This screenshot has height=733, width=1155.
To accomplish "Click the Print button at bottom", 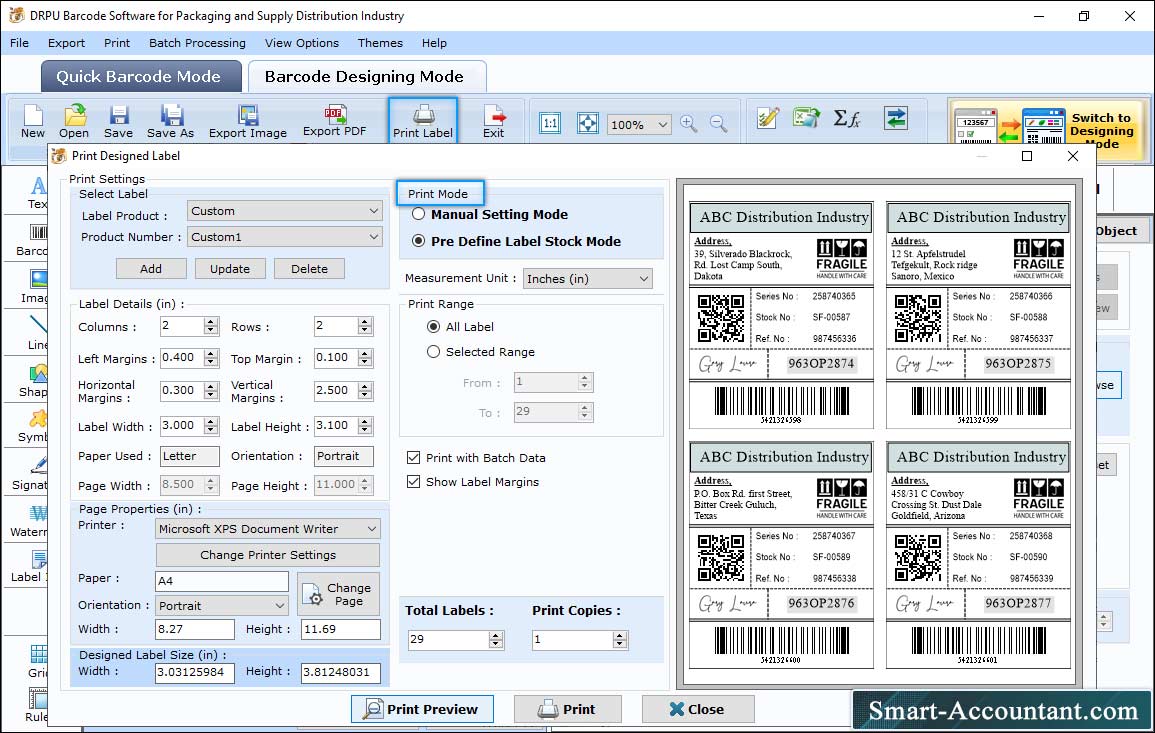I will pos(567,709).
